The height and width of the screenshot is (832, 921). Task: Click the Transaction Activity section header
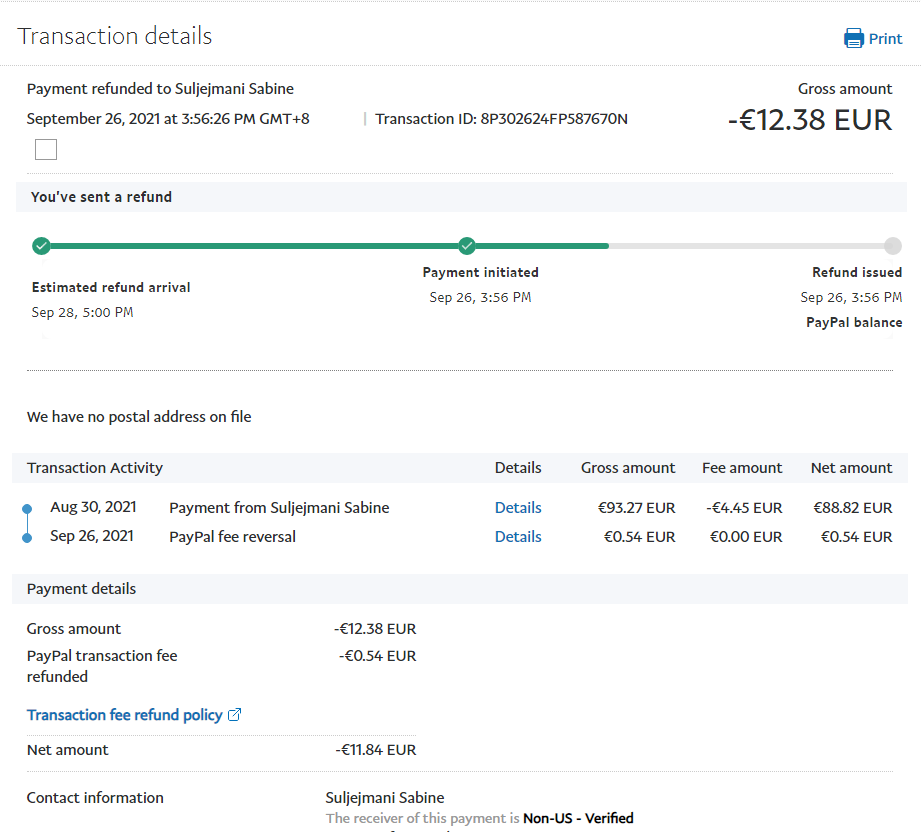pos(95,468)
